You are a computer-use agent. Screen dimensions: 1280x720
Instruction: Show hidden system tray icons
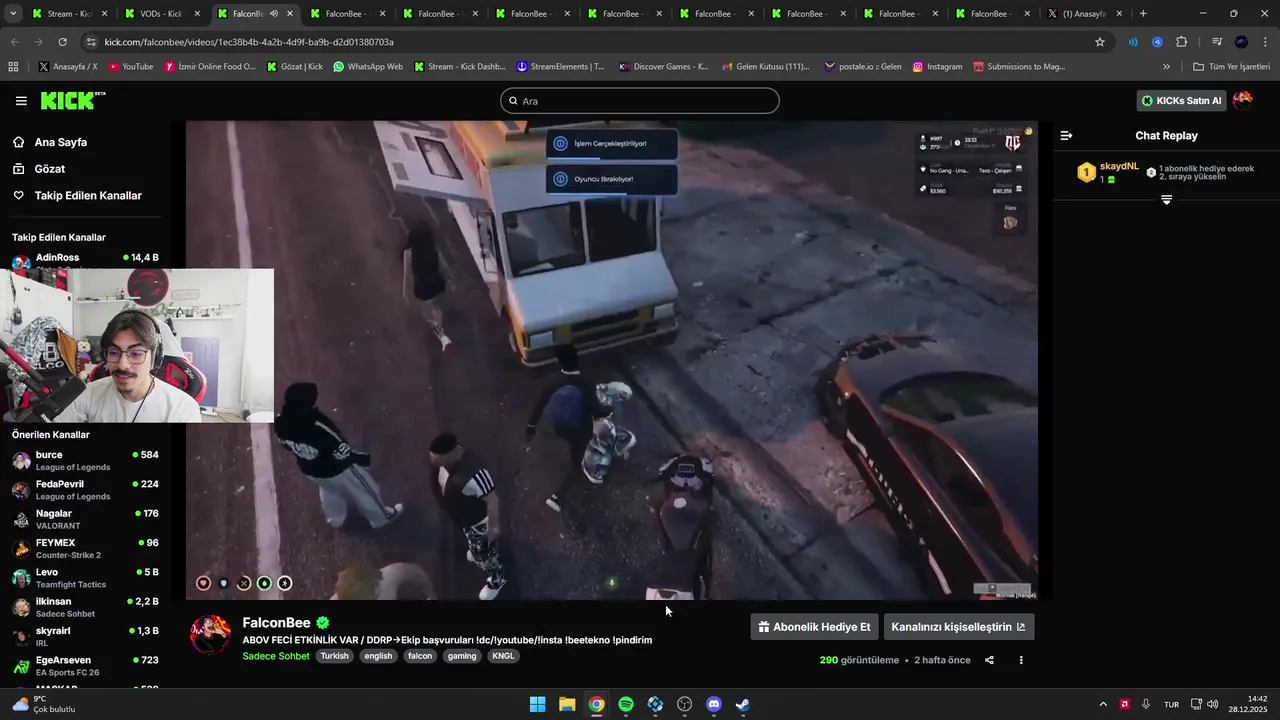[x=1103, y=704]
